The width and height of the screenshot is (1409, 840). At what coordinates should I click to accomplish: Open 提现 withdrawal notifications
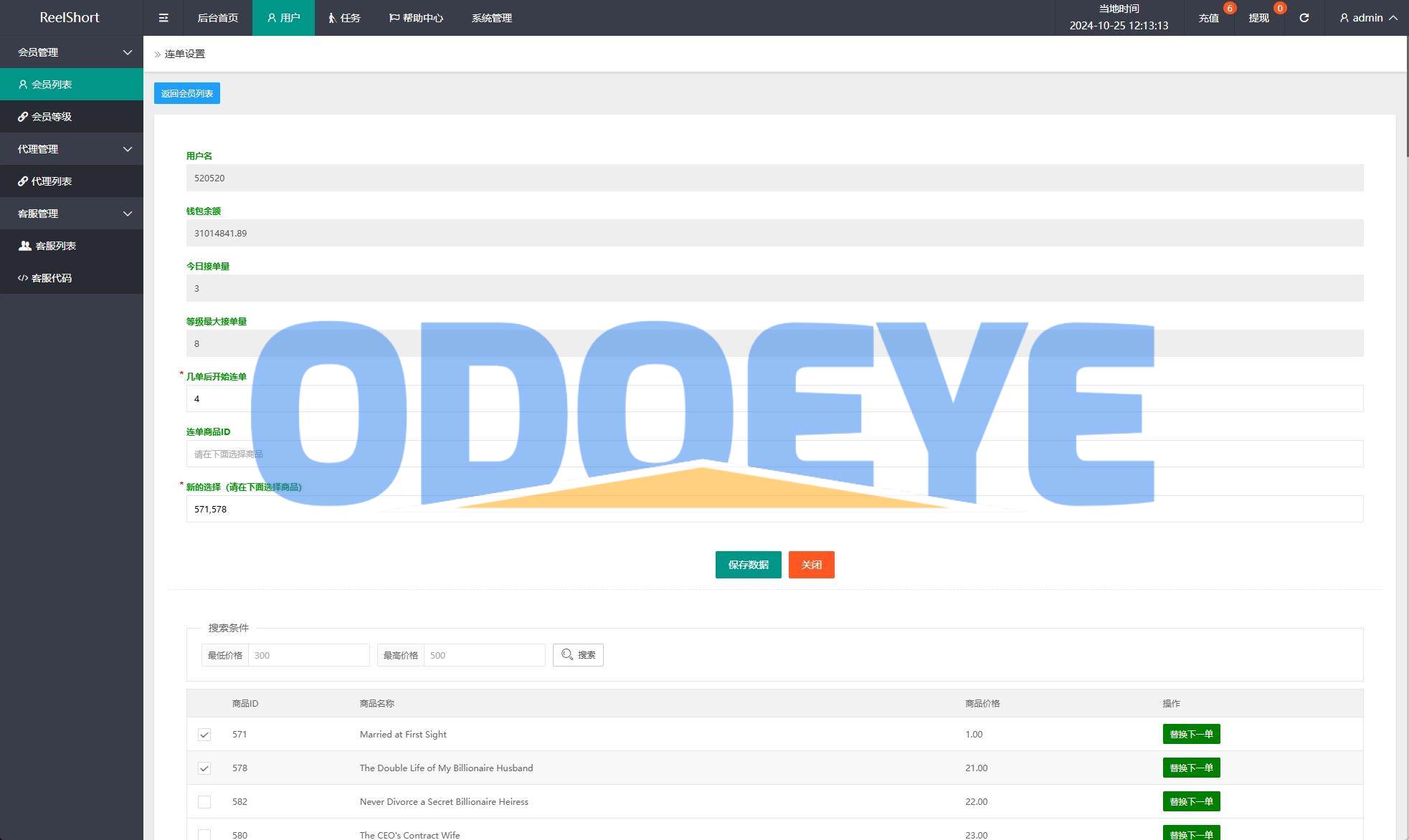pos(1258,18)
